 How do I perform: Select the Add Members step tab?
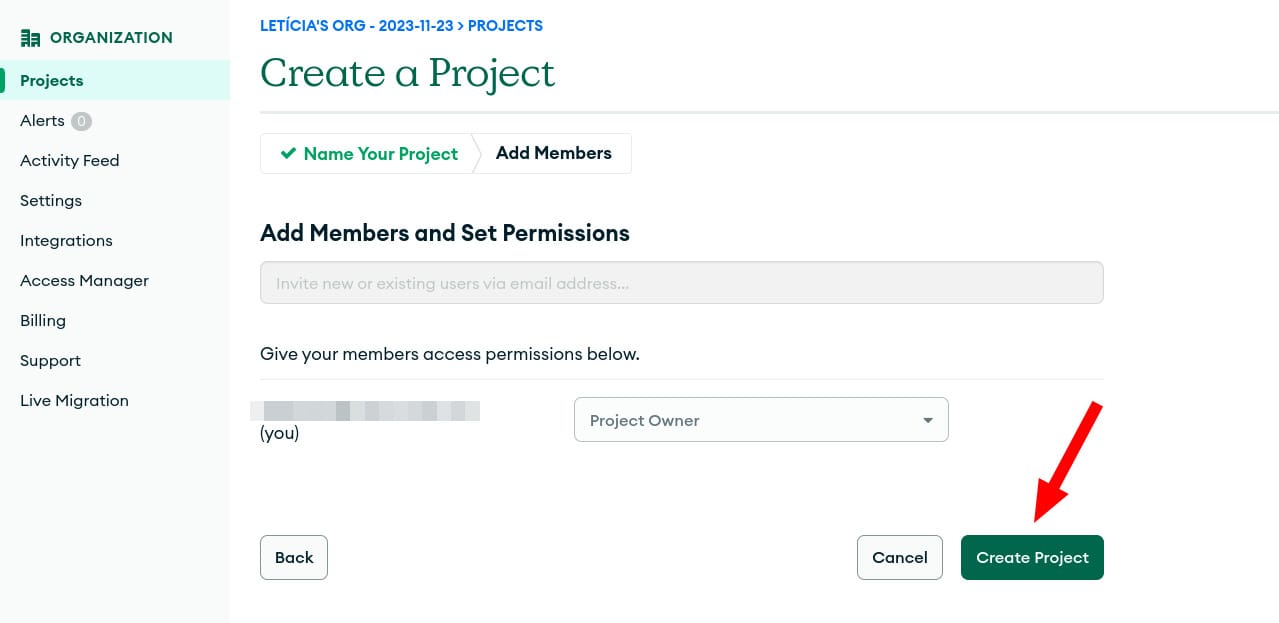[553, 153]
